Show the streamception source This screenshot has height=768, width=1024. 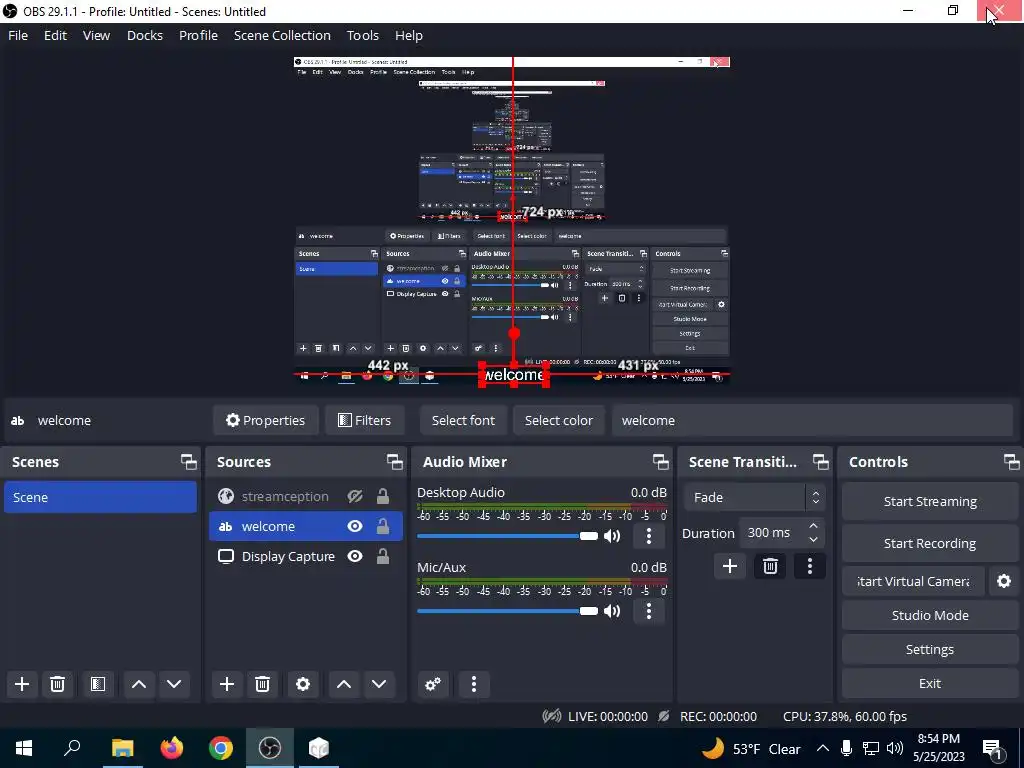click(x=355, y=496)
